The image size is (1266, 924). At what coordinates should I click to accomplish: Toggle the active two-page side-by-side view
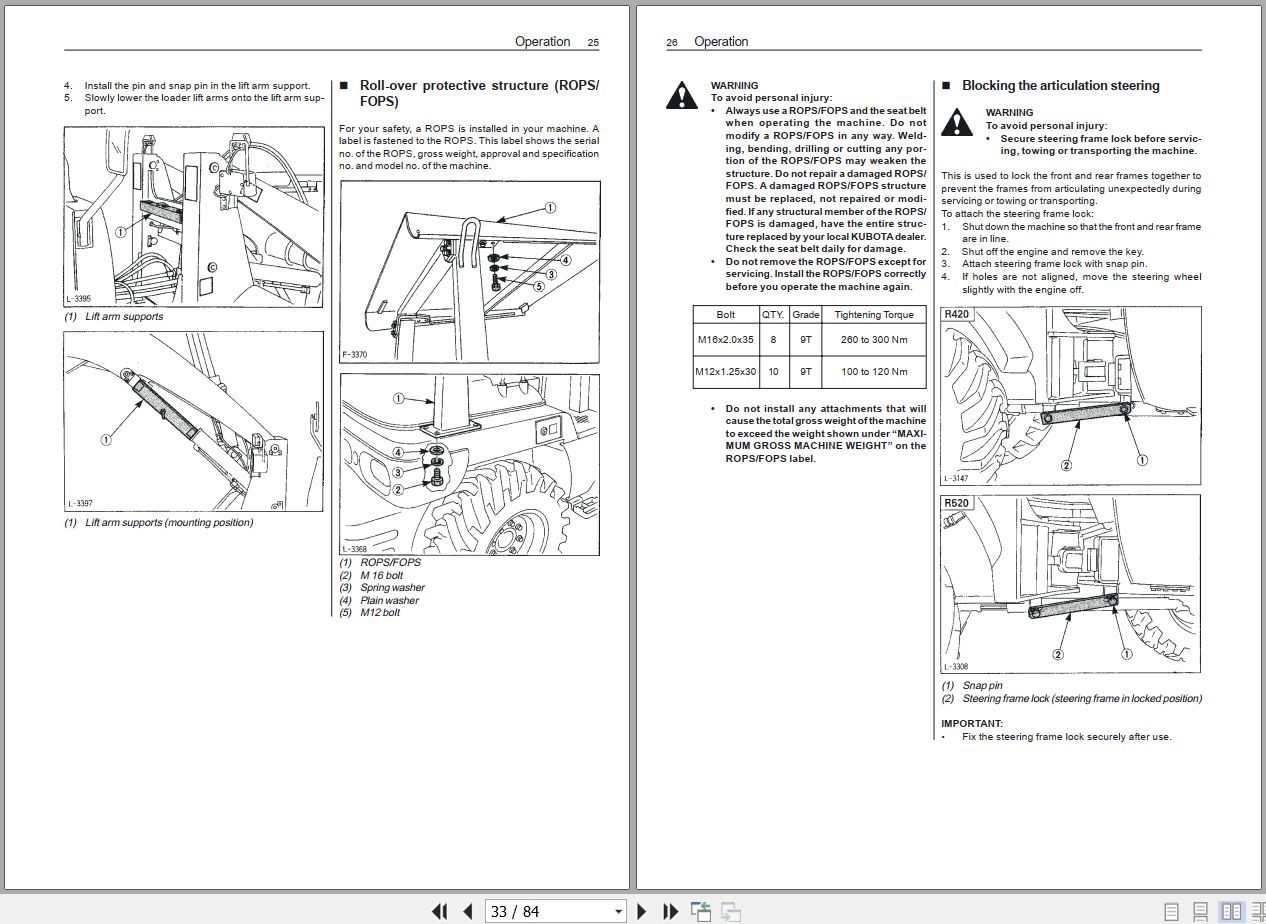point(1232,910)
